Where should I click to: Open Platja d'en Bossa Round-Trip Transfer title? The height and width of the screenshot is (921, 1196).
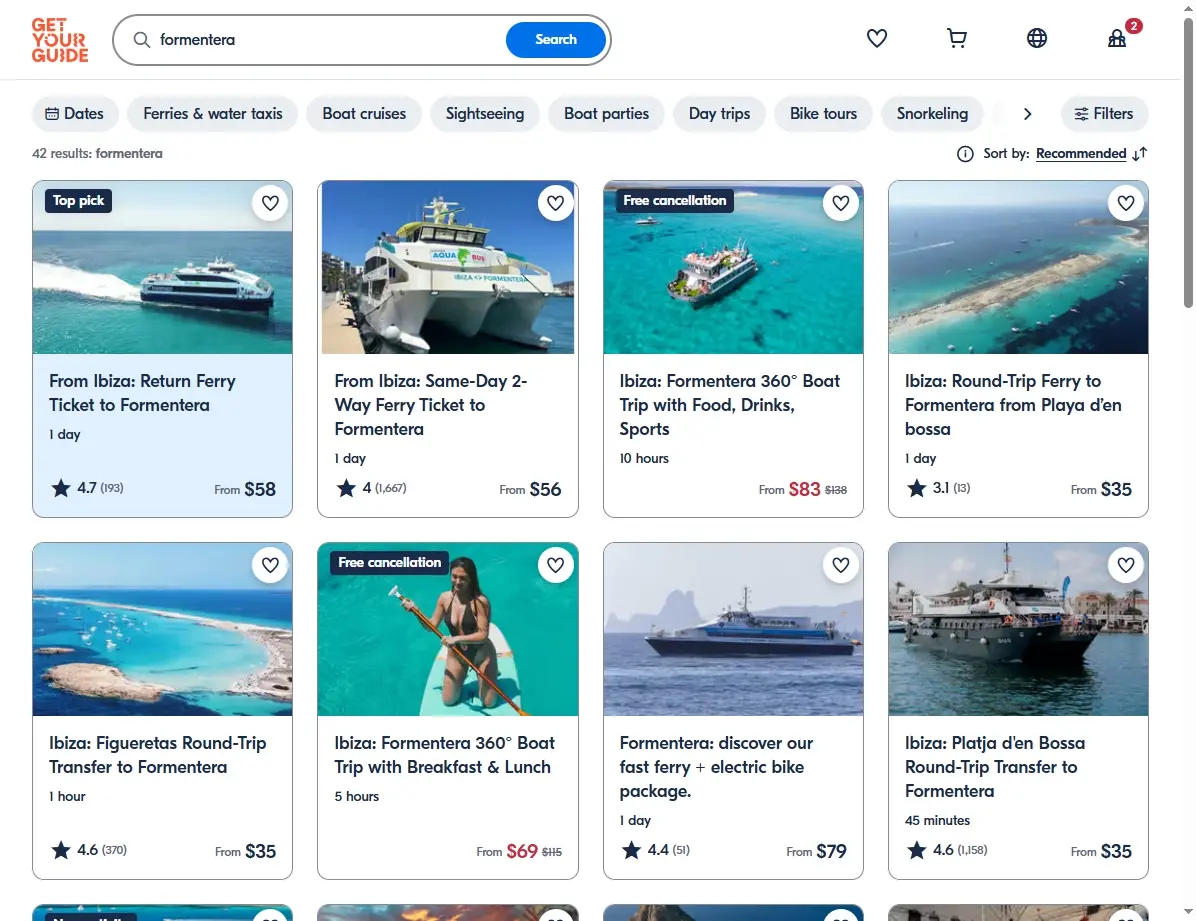coord(995,766)
